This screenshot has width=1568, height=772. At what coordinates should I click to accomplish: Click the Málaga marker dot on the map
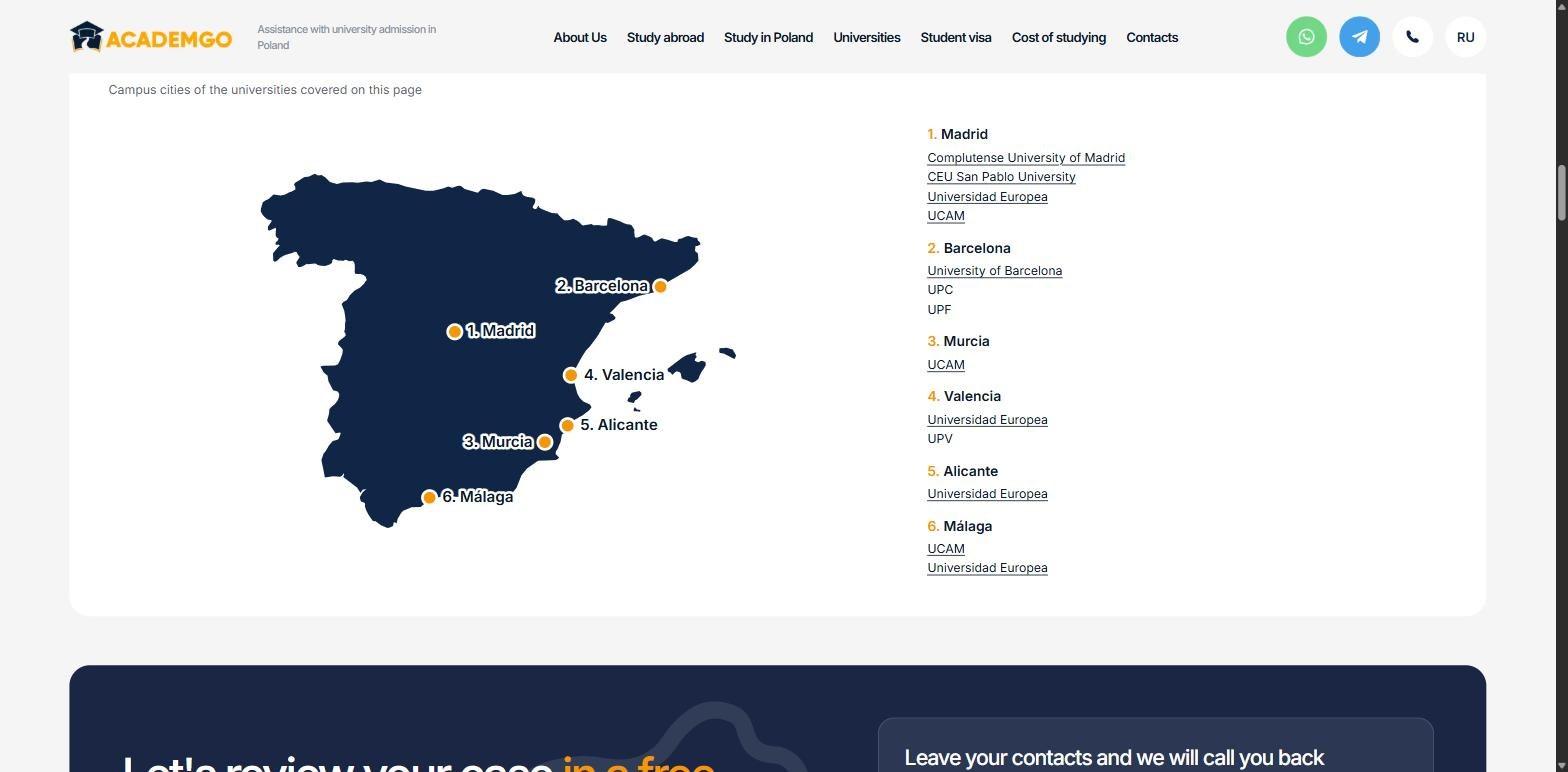point(429,497)
